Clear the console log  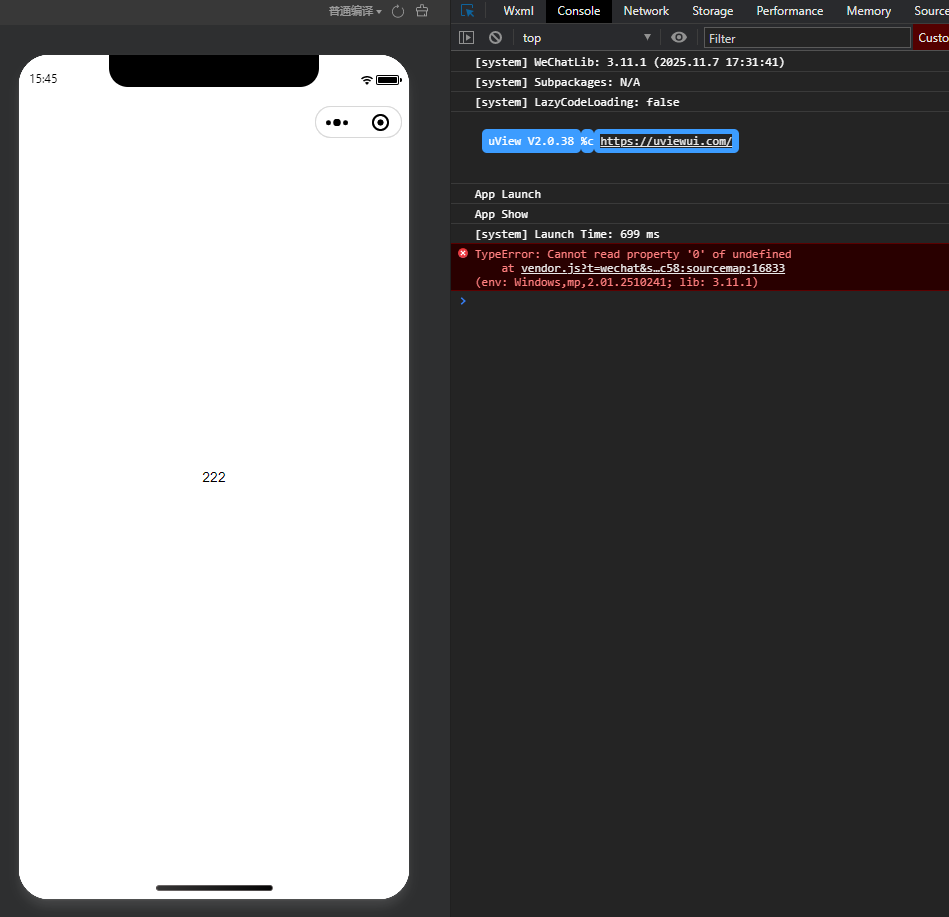coord(495,38)
